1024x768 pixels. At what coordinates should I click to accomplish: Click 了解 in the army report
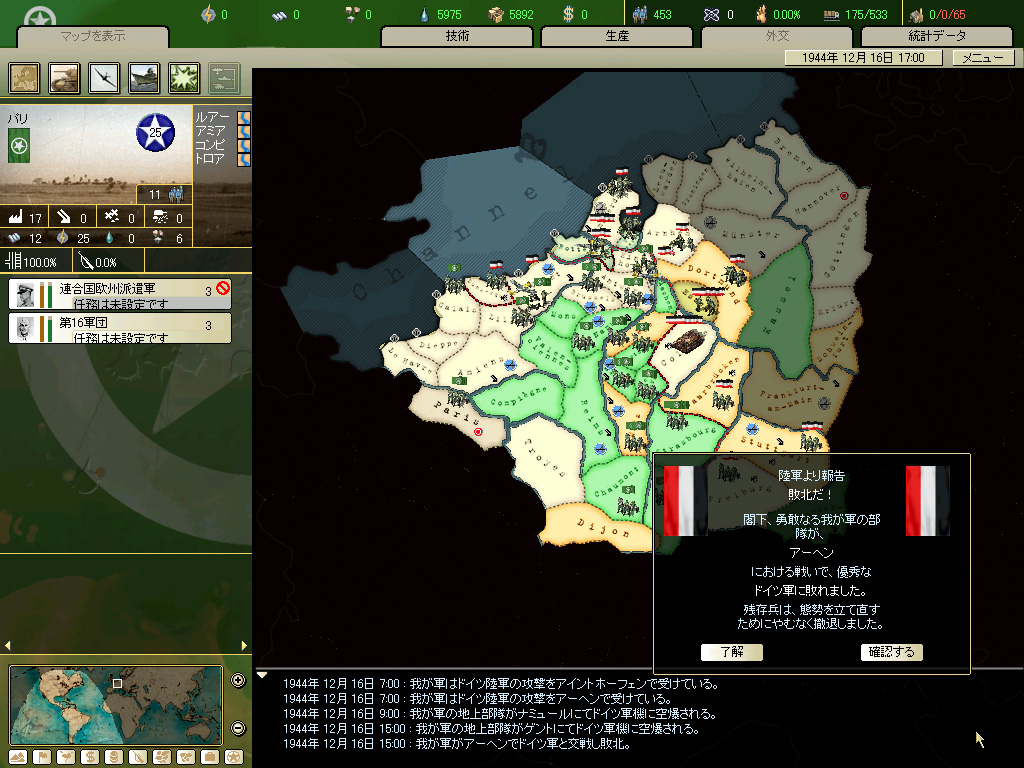pyautogui.click(x=731, y=652)
